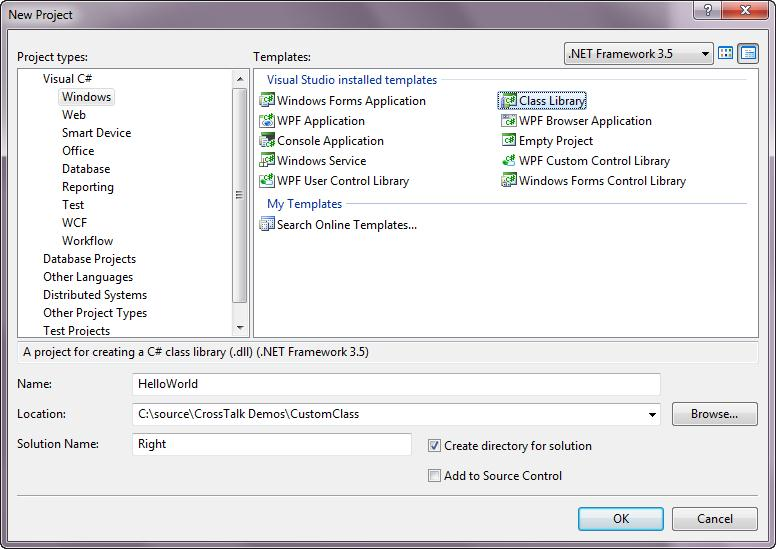The height and width of the screenshot is (549, 776).
Task: Switch templates view to large icons
Action: pos(726,53)
